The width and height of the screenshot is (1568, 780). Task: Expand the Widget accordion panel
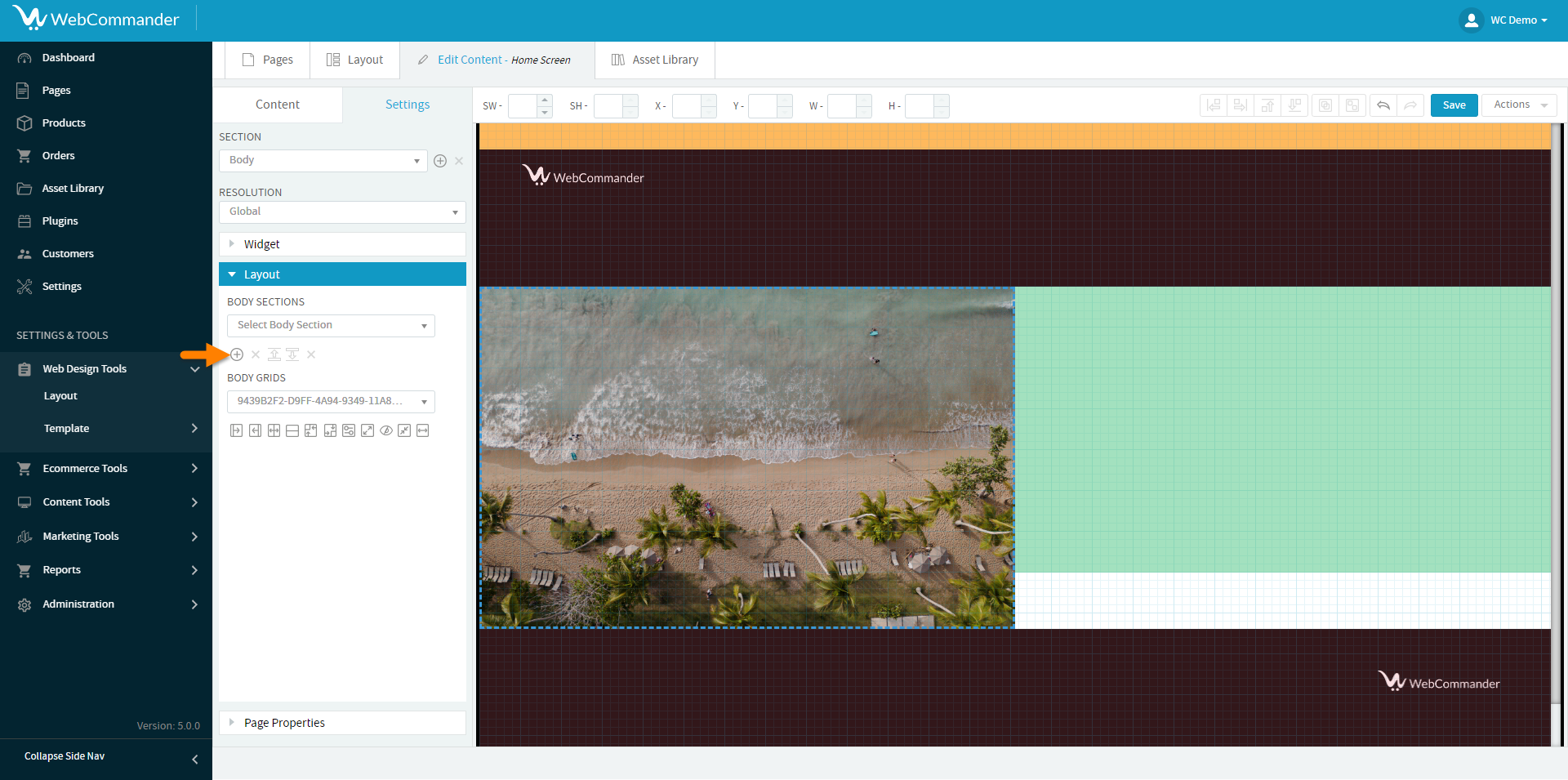(x=342, y=244)
